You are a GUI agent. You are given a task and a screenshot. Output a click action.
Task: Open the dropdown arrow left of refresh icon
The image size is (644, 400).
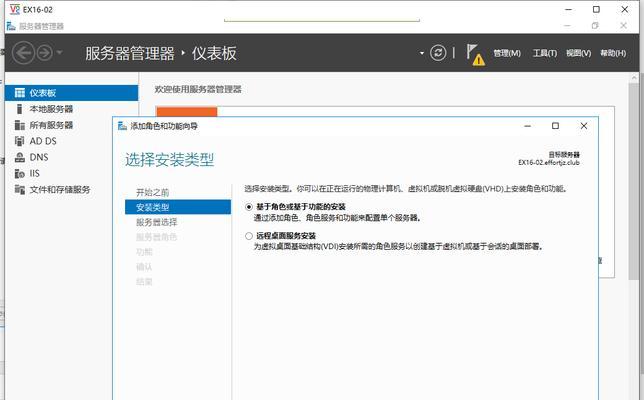422,53
